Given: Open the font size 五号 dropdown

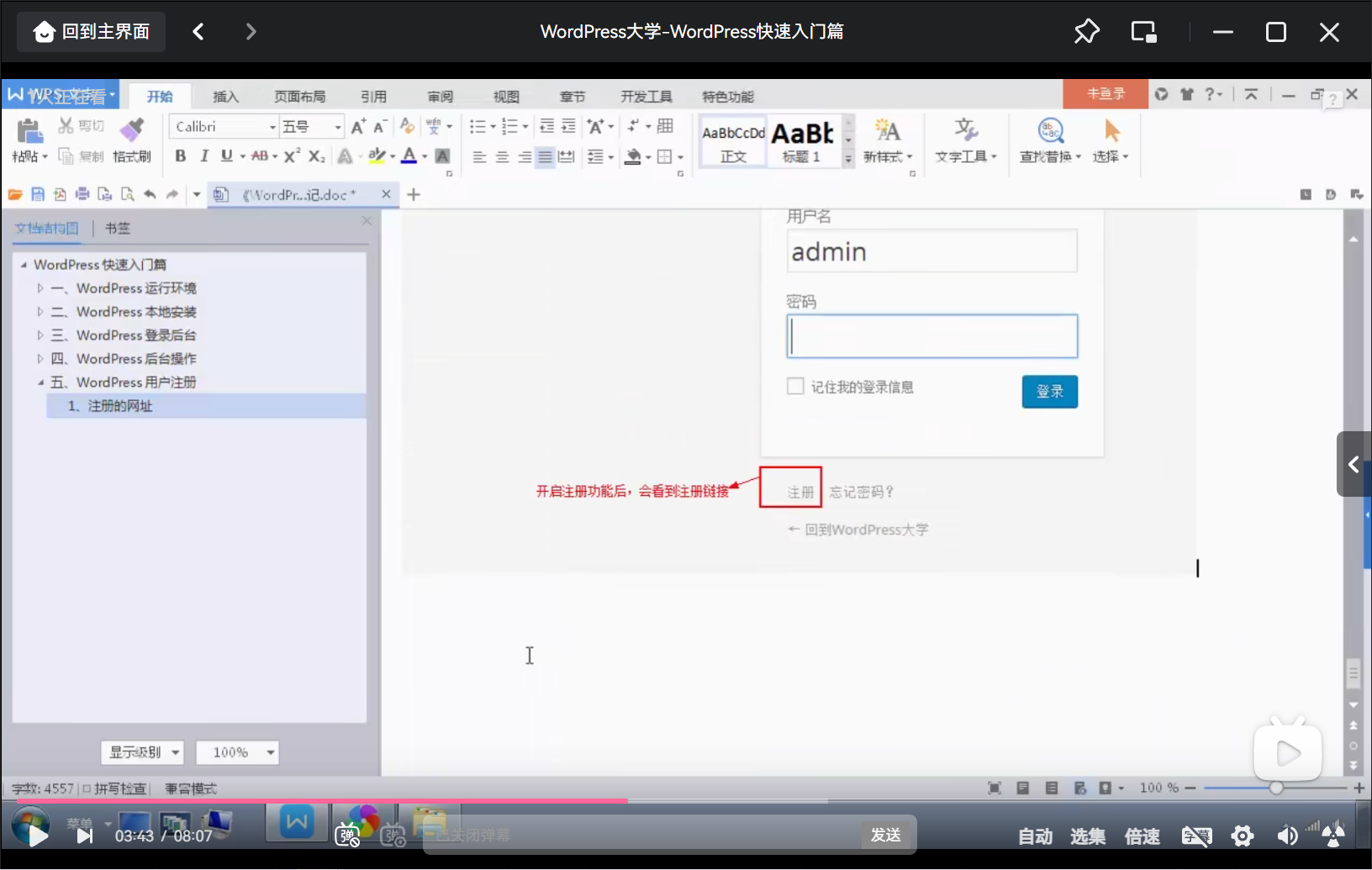Looking at the screenshot, I should coord(338,127).
